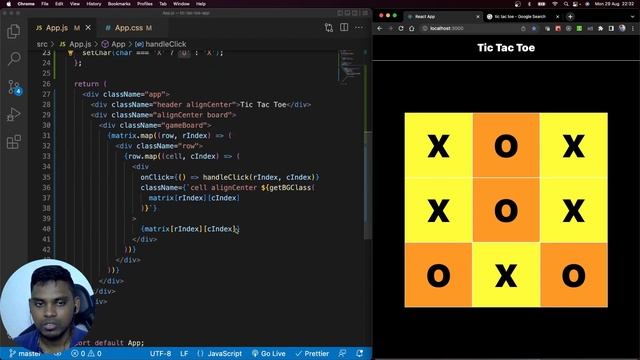Open notifications bell in status bar
Screen dimensions: 640x360
pos(359,353)
